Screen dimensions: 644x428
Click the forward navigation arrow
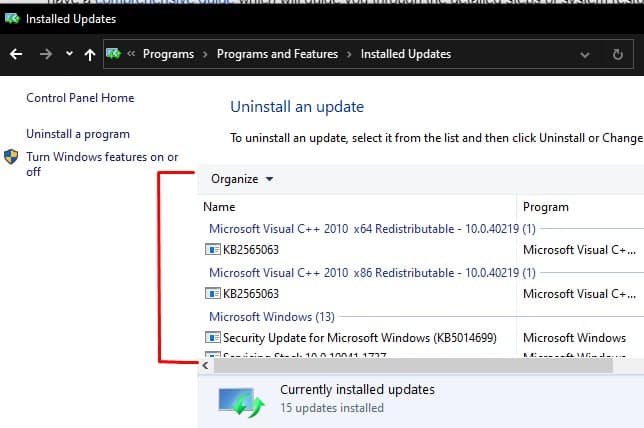[46, 54]
